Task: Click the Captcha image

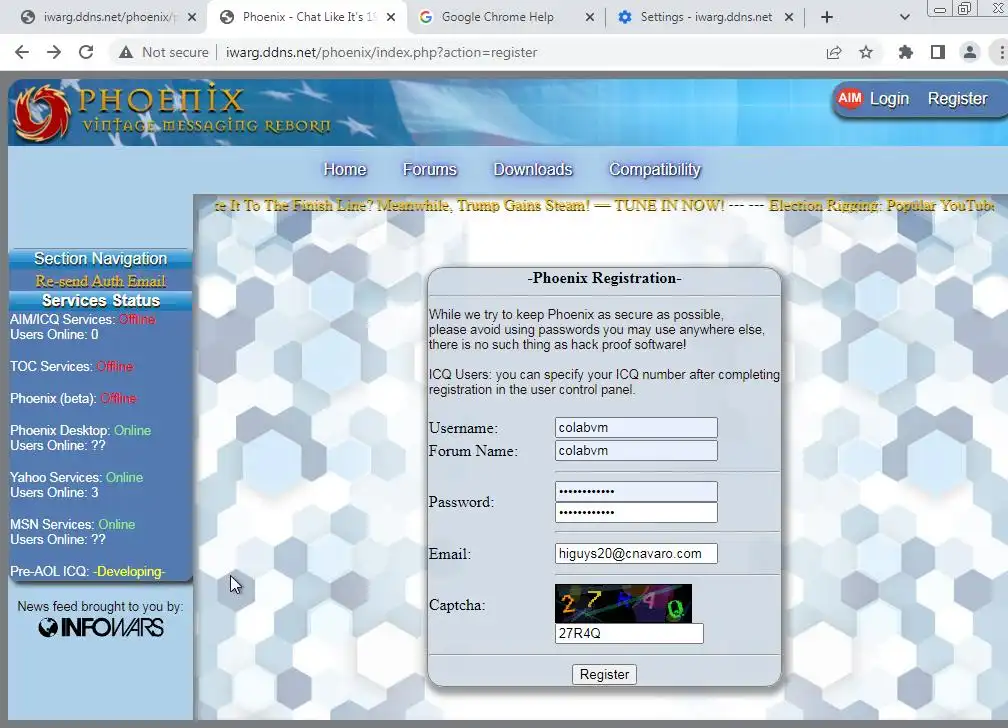Action: (x=623, y=603)
